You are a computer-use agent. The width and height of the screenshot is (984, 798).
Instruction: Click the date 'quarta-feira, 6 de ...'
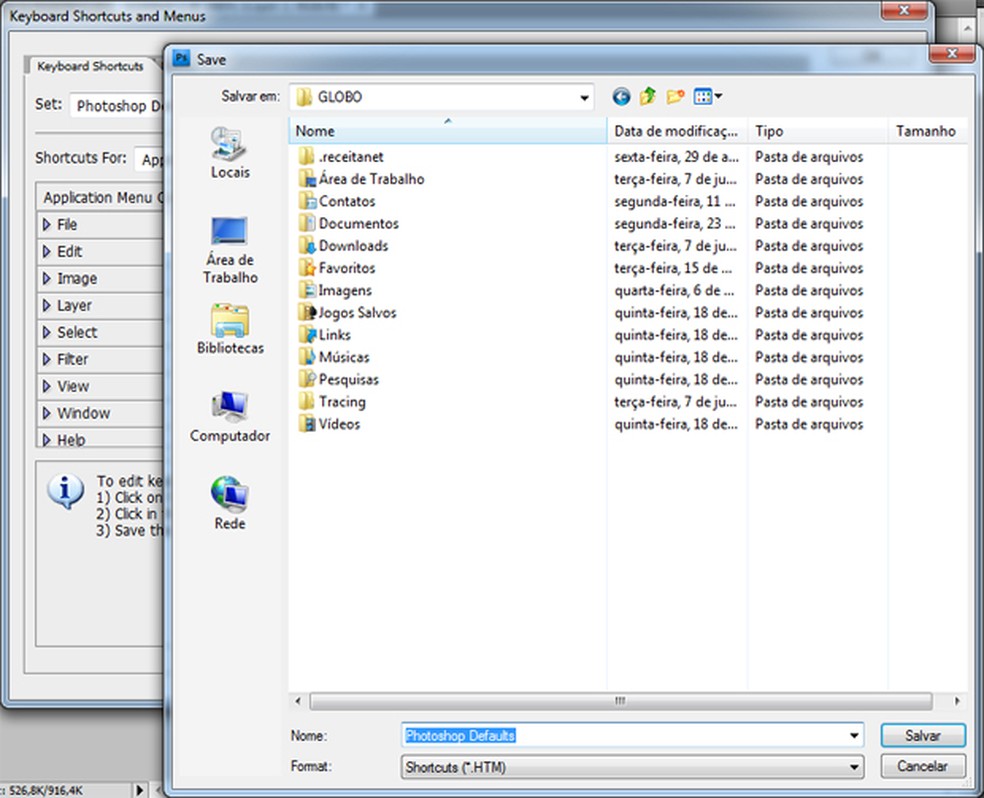tap(675, 290)
